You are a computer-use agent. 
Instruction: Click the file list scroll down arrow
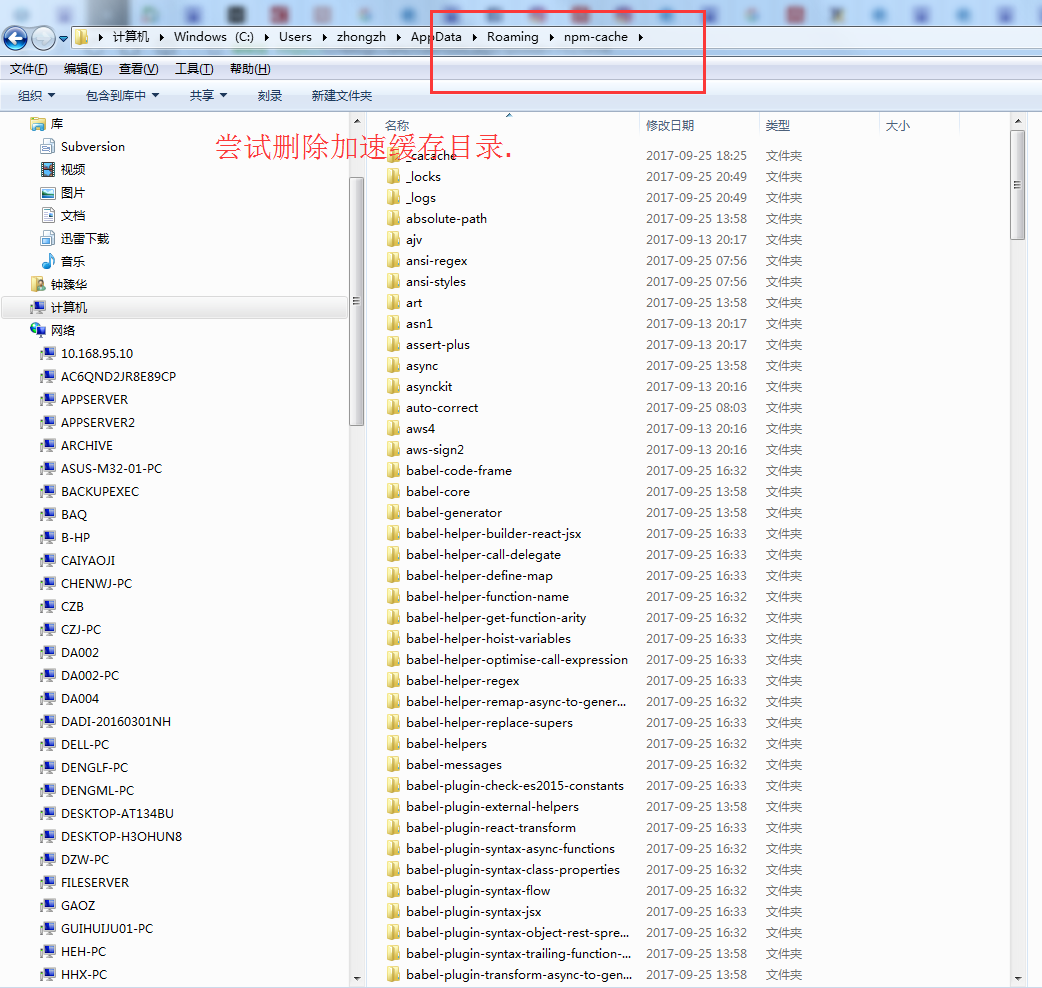[1017, 979]
